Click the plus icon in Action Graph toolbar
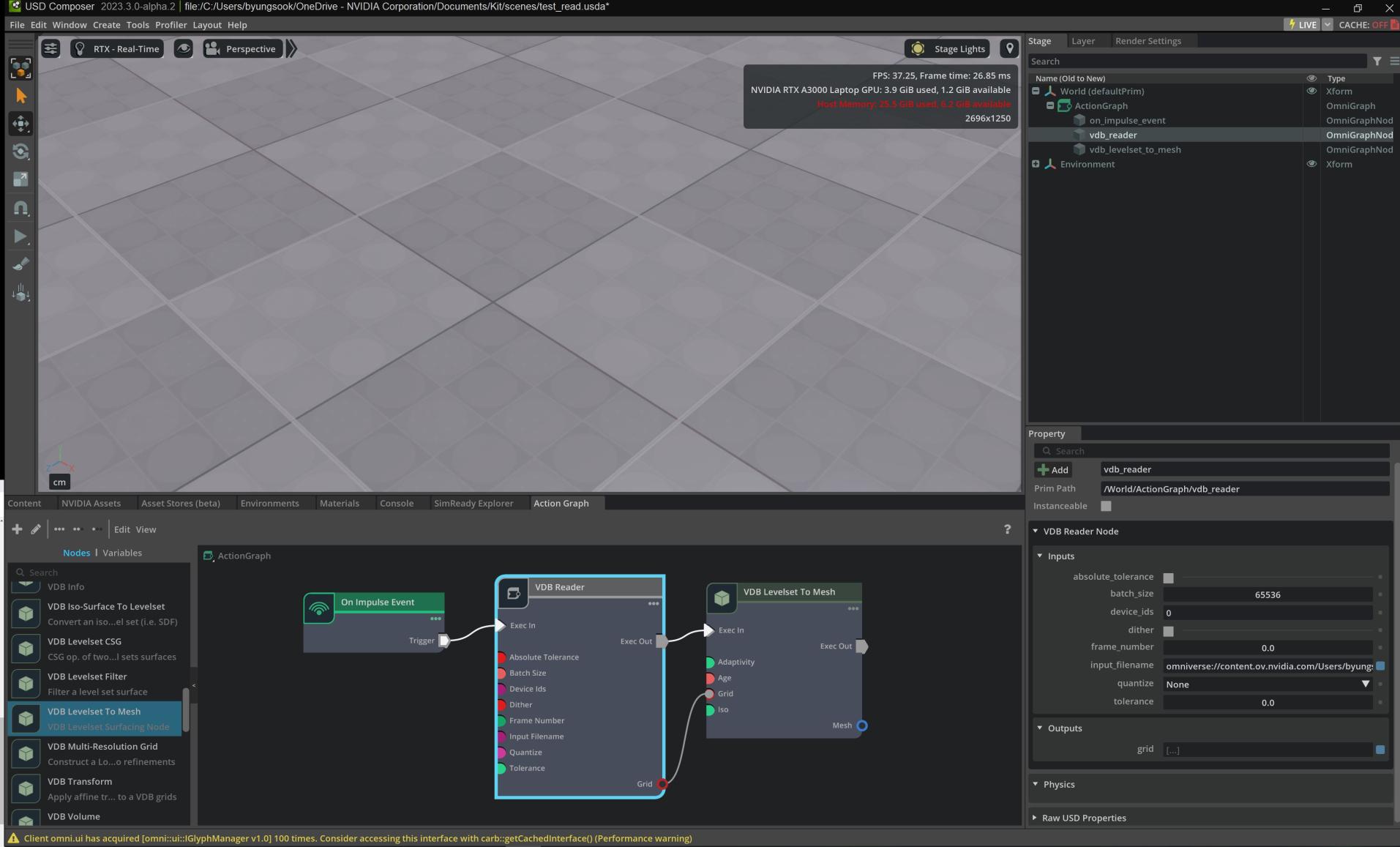This screenshot has width=1400, height=847. coord(17,529)
